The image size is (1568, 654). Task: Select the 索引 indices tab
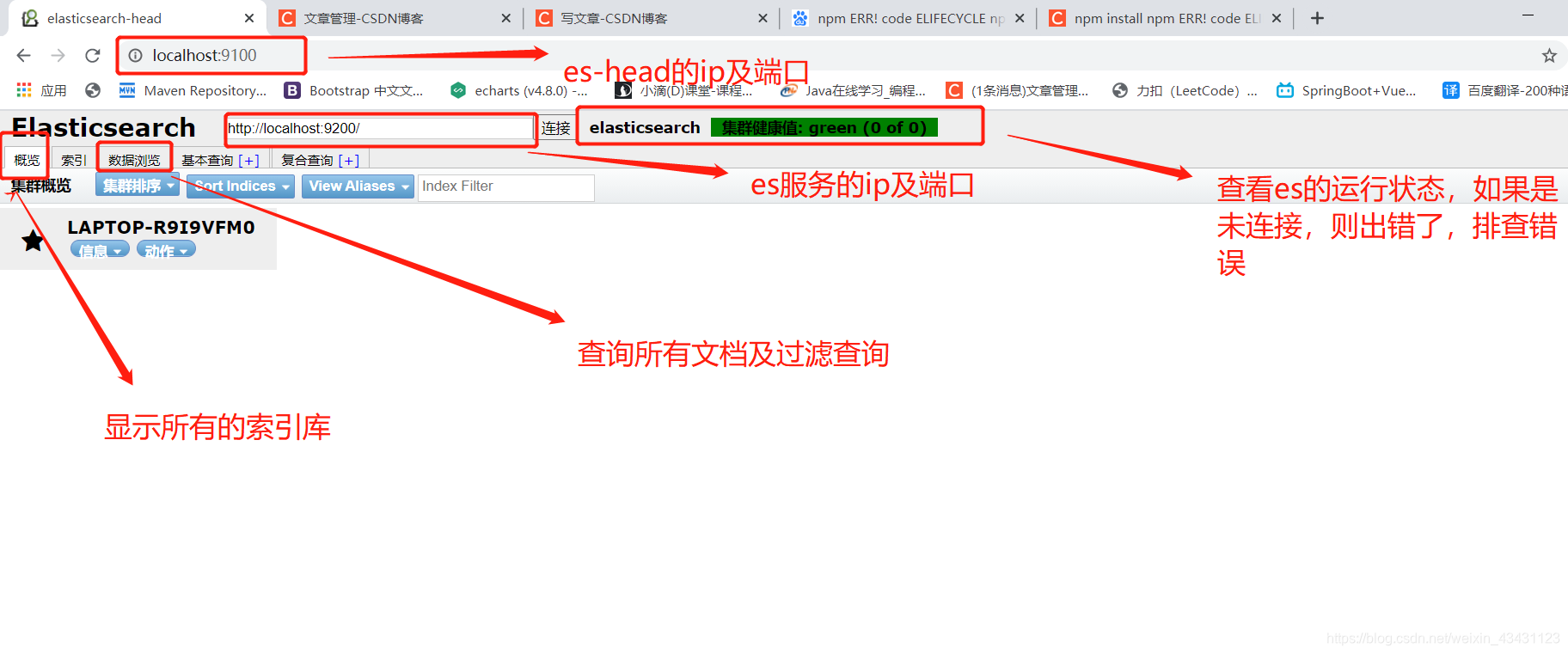point(74,160)
